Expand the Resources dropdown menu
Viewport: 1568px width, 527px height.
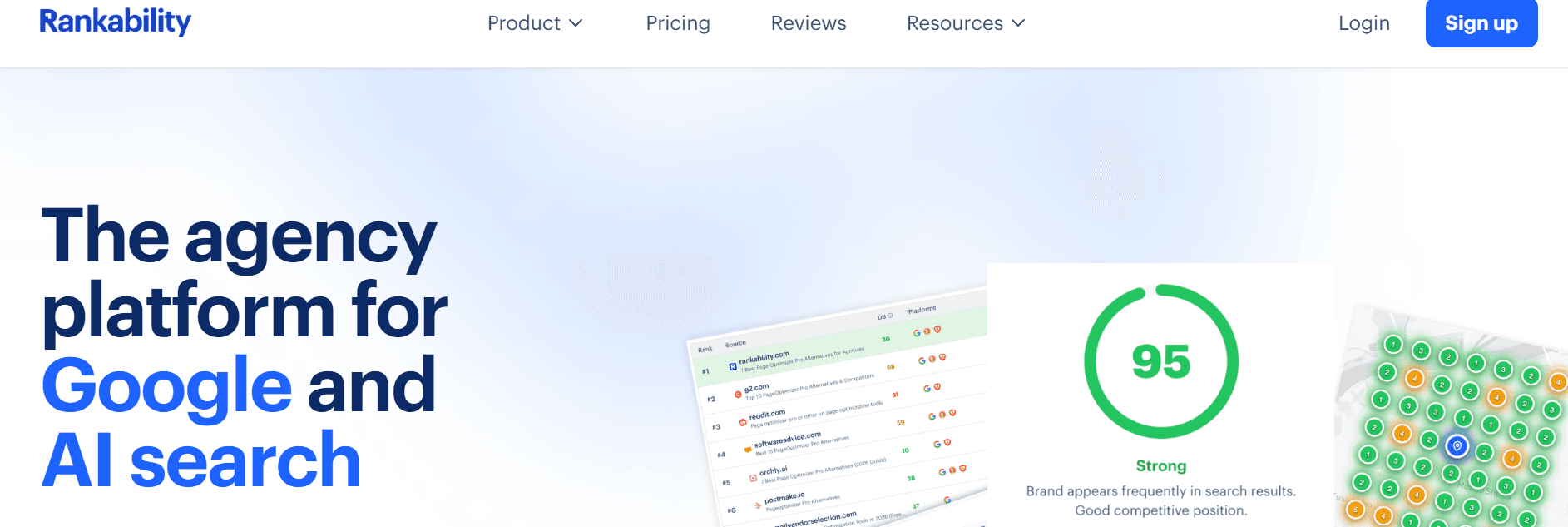[x=966, y=23]
